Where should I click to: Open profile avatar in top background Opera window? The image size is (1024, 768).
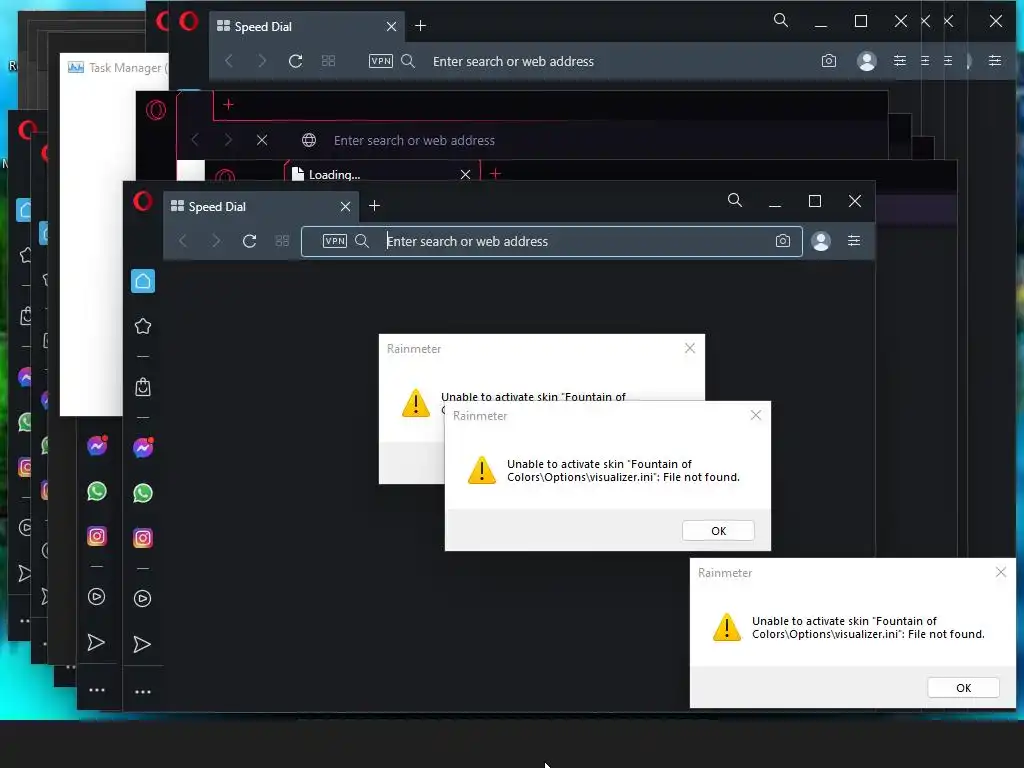pyautogui.click(x=867, y=61)
